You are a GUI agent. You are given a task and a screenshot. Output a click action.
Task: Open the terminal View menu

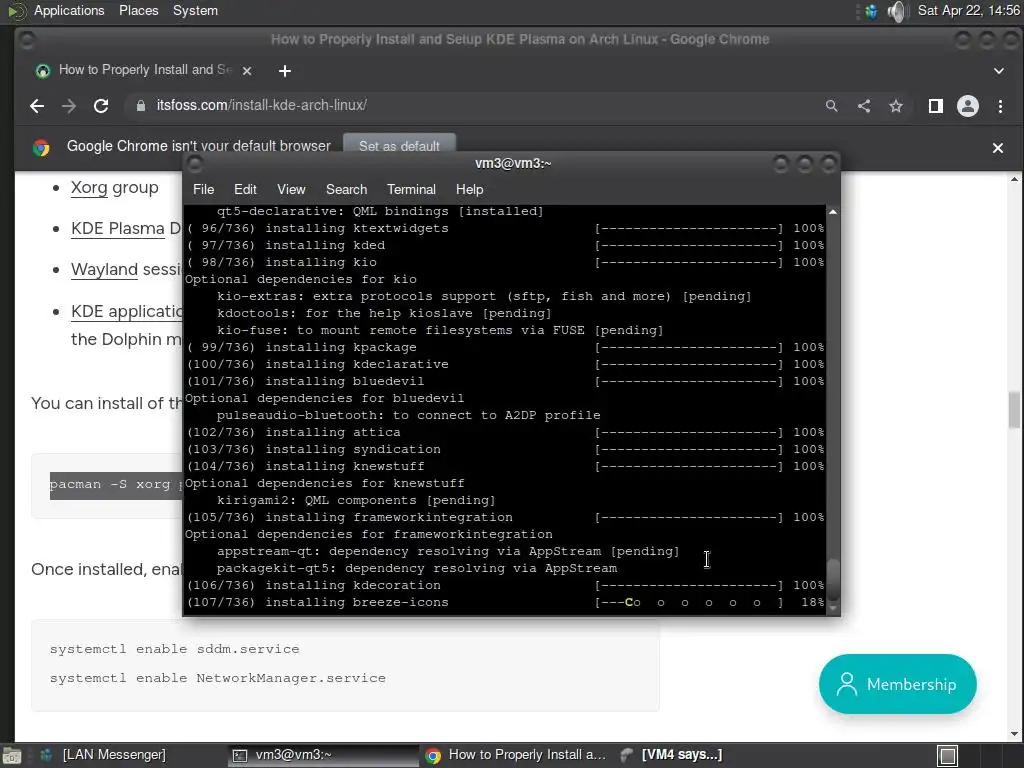[291, 189]
